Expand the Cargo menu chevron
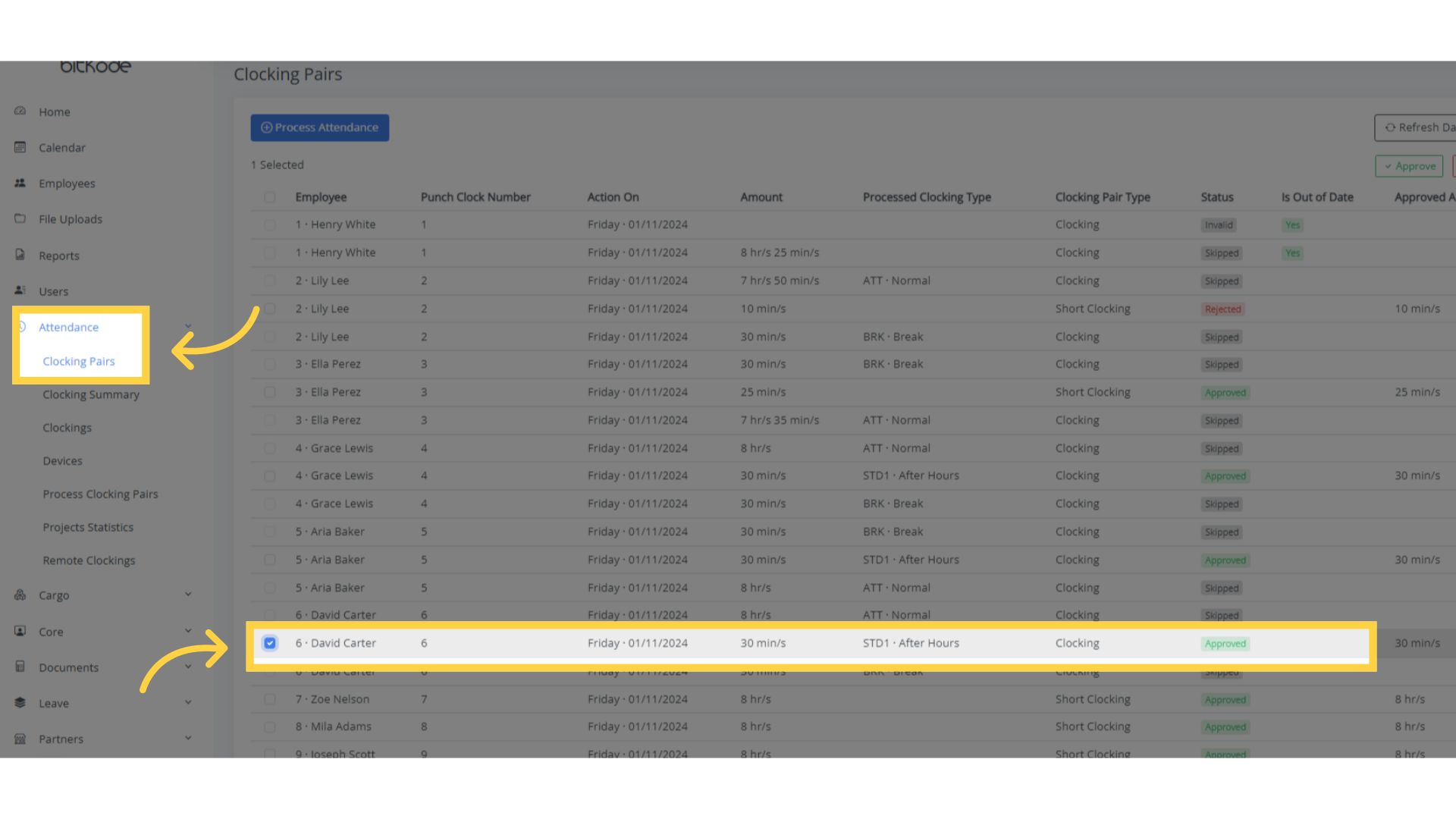The width and height of the screenshot is (1456, 819). tap(188, 595)
